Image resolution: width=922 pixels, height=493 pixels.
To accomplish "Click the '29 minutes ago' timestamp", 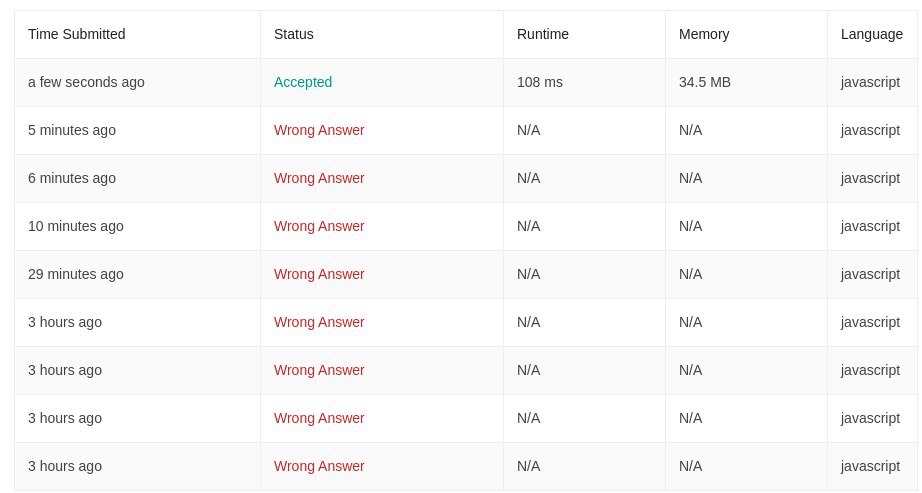I will point(76,274).
